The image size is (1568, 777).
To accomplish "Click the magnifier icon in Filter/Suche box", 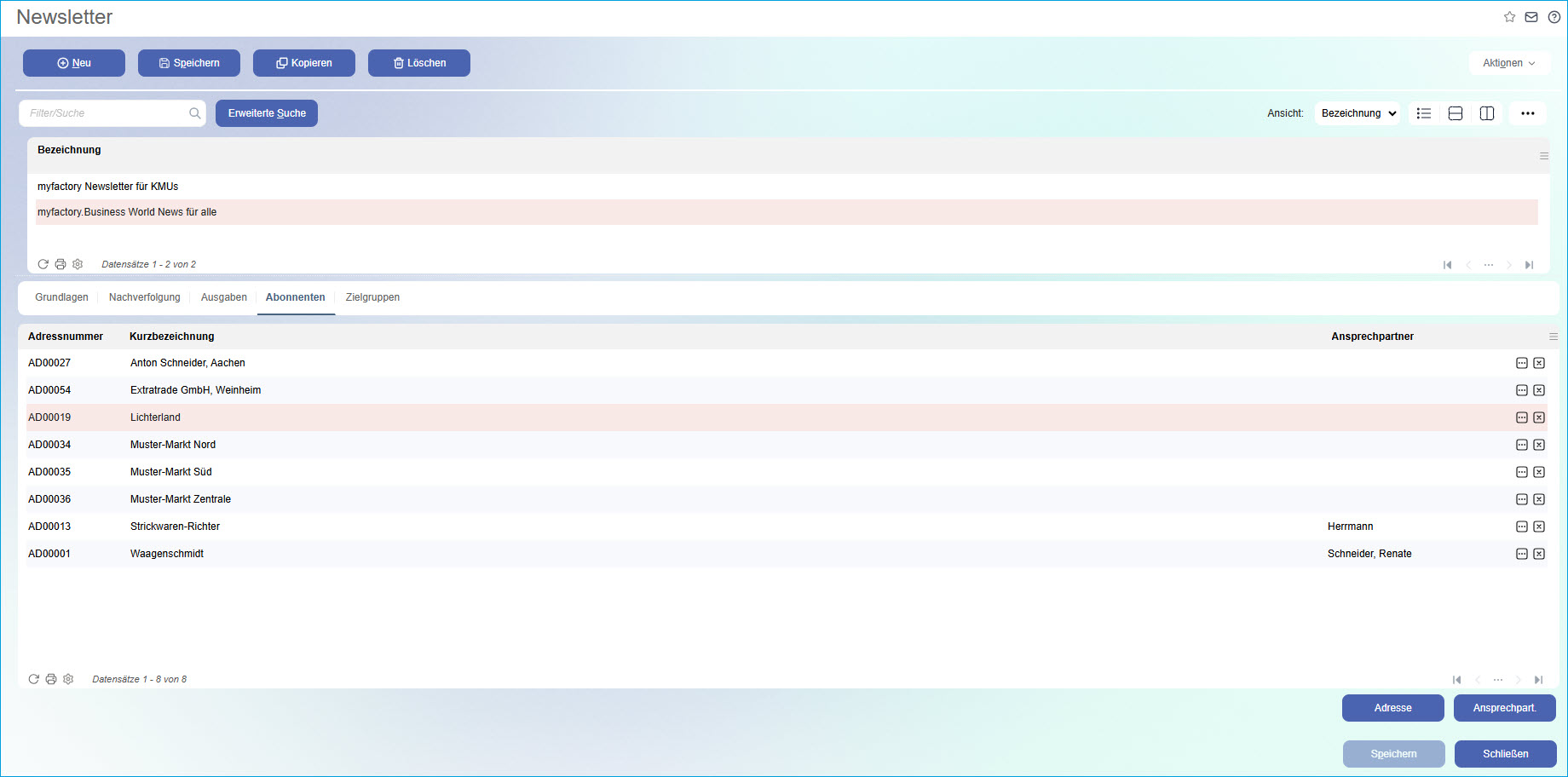I will [x=195, y=113].
